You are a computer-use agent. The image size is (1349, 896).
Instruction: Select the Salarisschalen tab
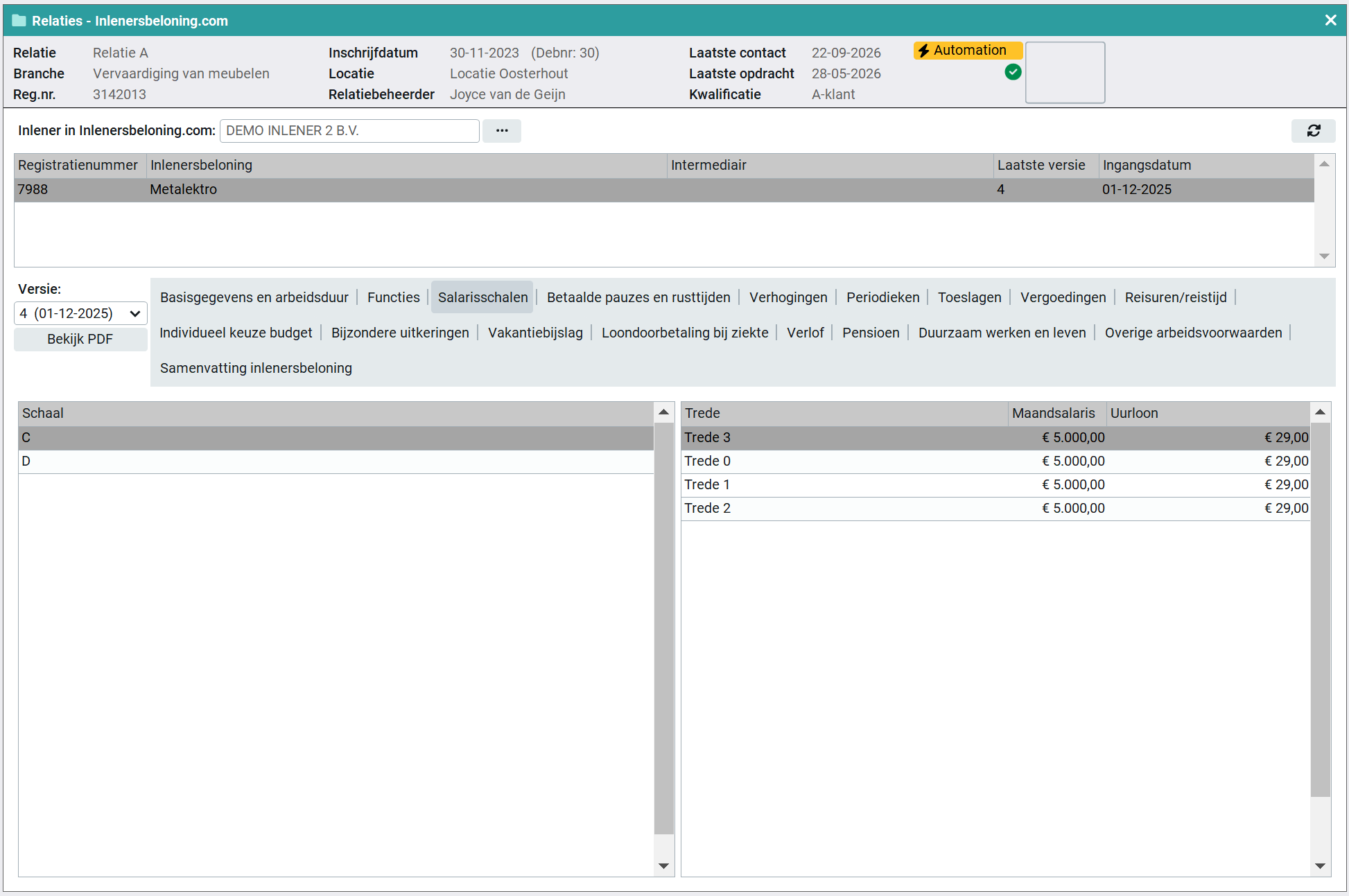[x=482, y=297]
